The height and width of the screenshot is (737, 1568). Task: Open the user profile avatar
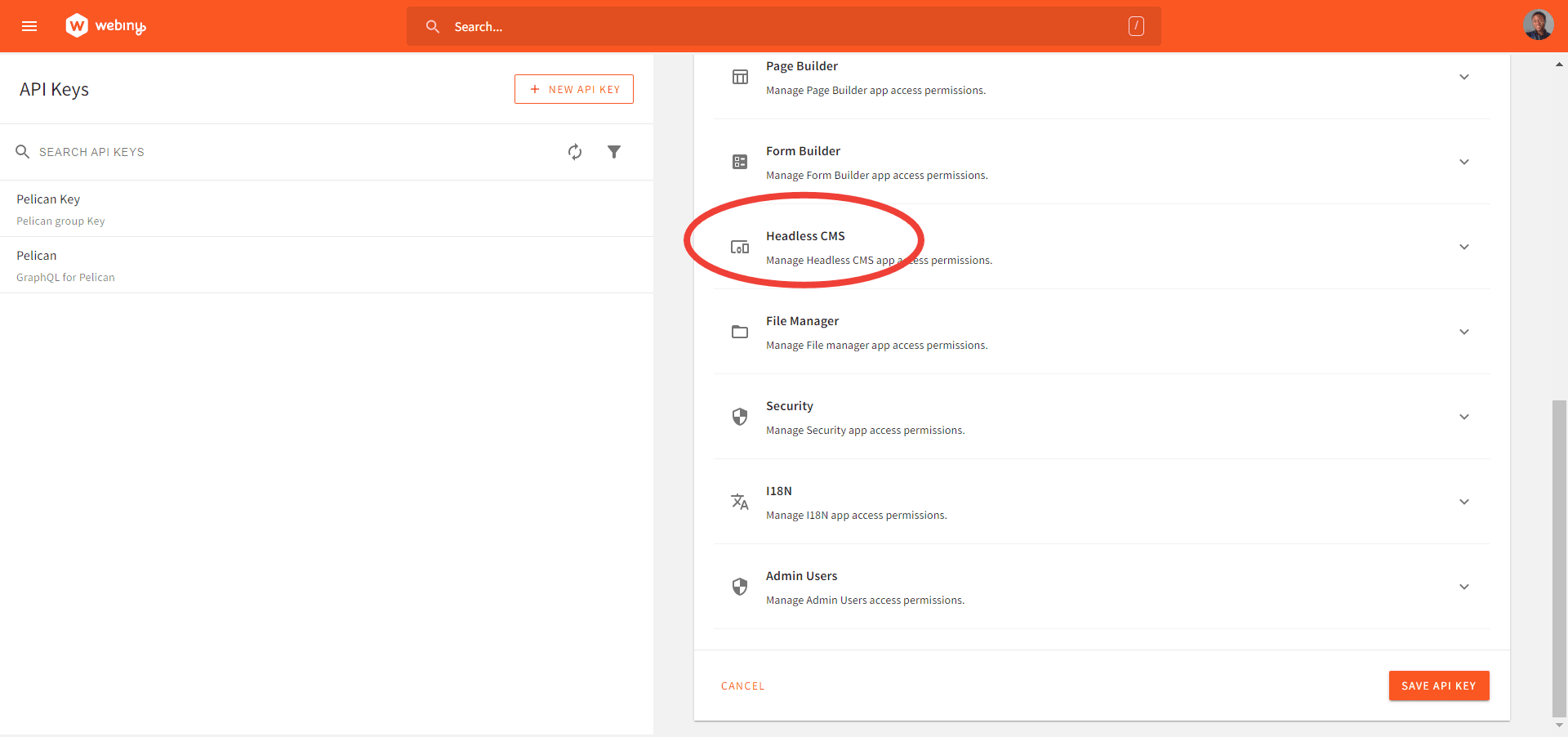point(1538,25)
